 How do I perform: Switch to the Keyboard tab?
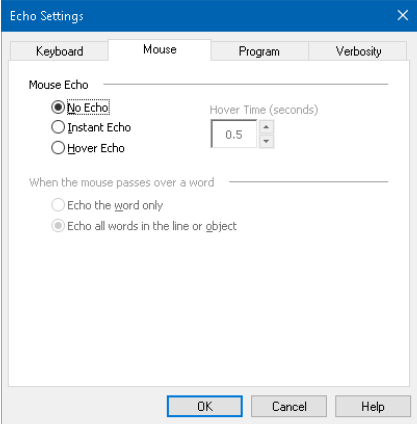point(59,51)
